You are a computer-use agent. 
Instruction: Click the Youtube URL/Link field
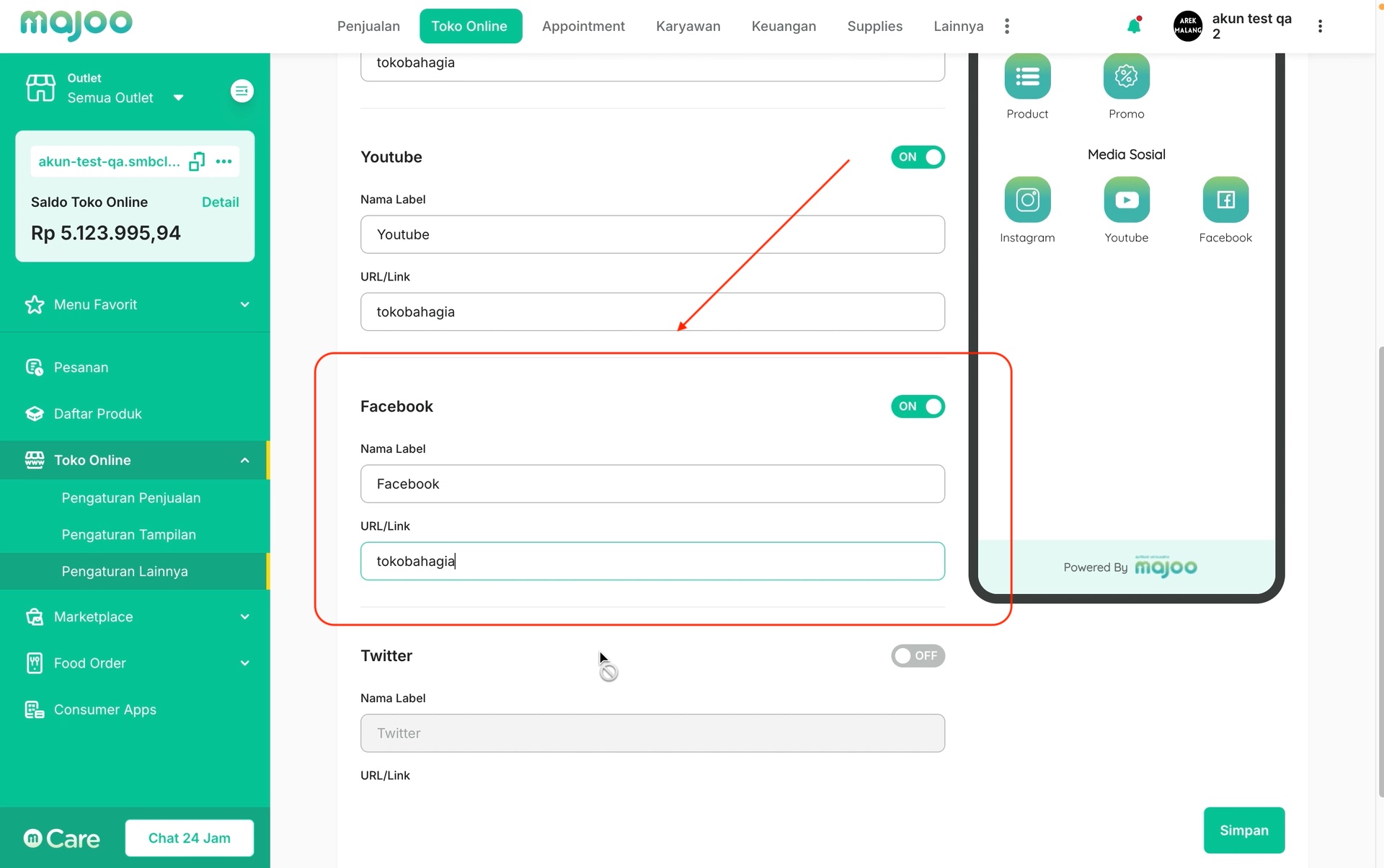tap(652, 311)
